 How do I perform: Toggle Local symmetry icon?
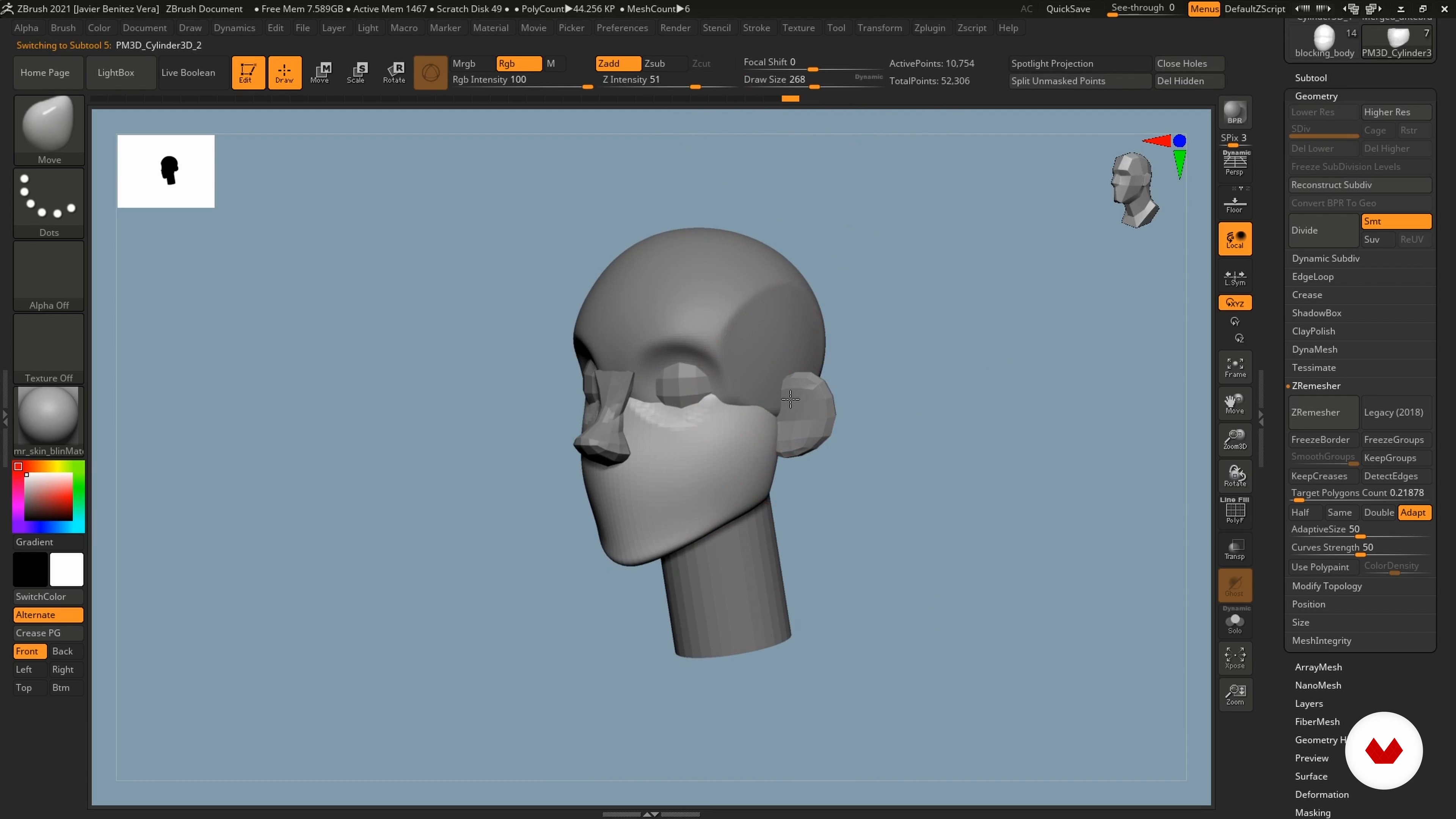coord(1235,239)
